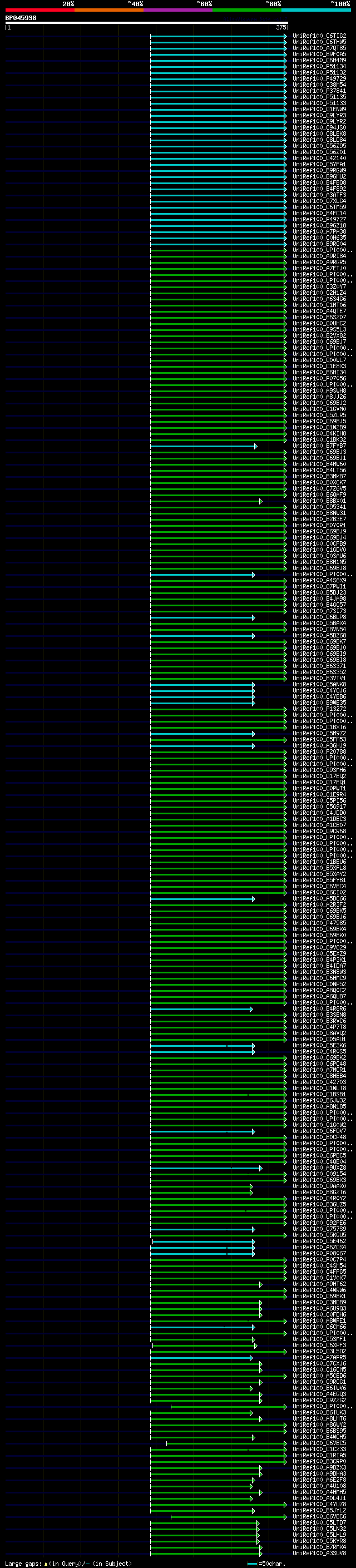Image resolution: width=356 pixels, height=1568 pixels.
Task: Select the UniRef100_Q7PWI1 label
Action: point(319,586)
